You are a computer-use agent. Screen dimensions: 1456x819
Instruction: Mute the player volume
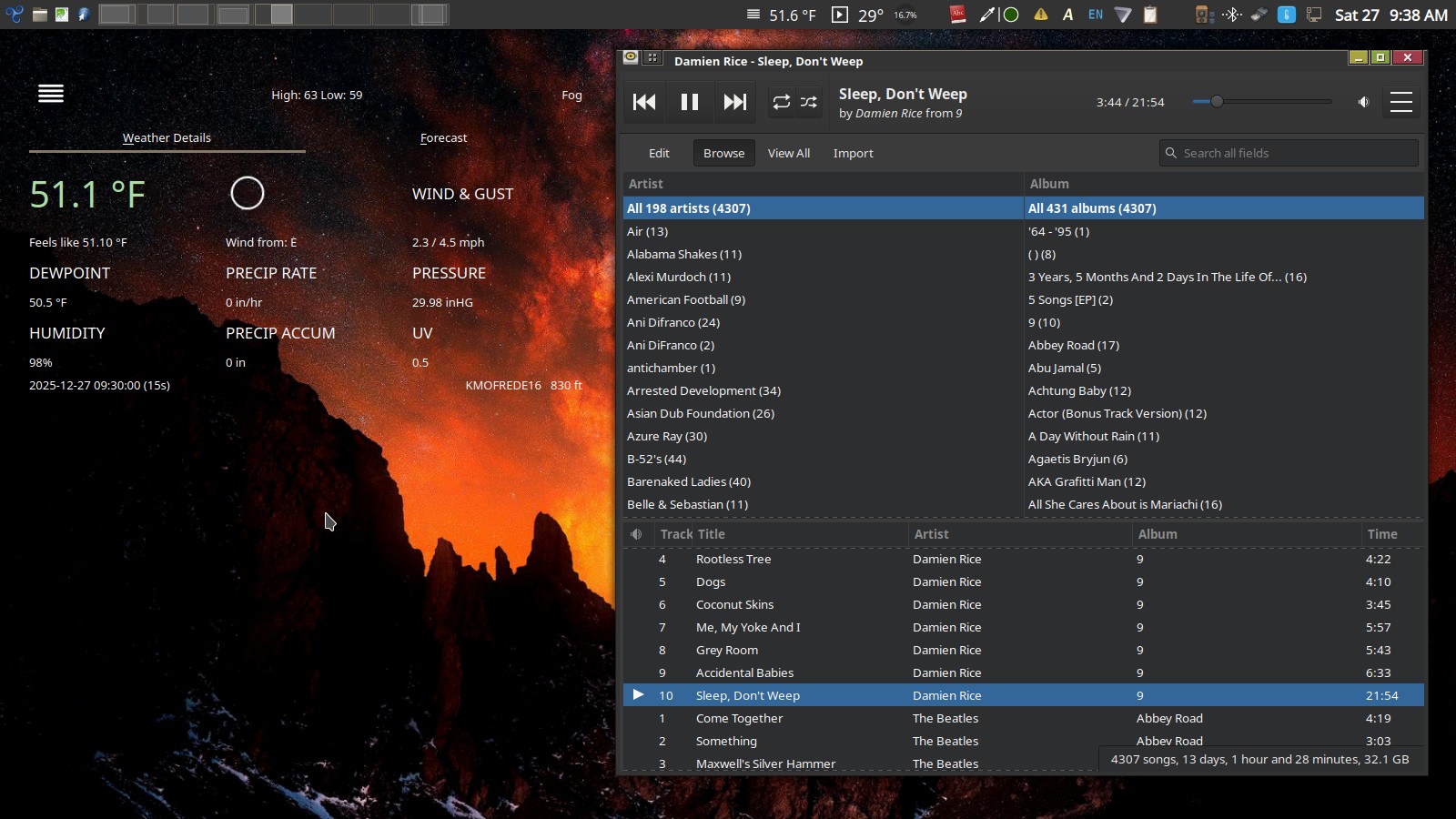coord(1363,102)
